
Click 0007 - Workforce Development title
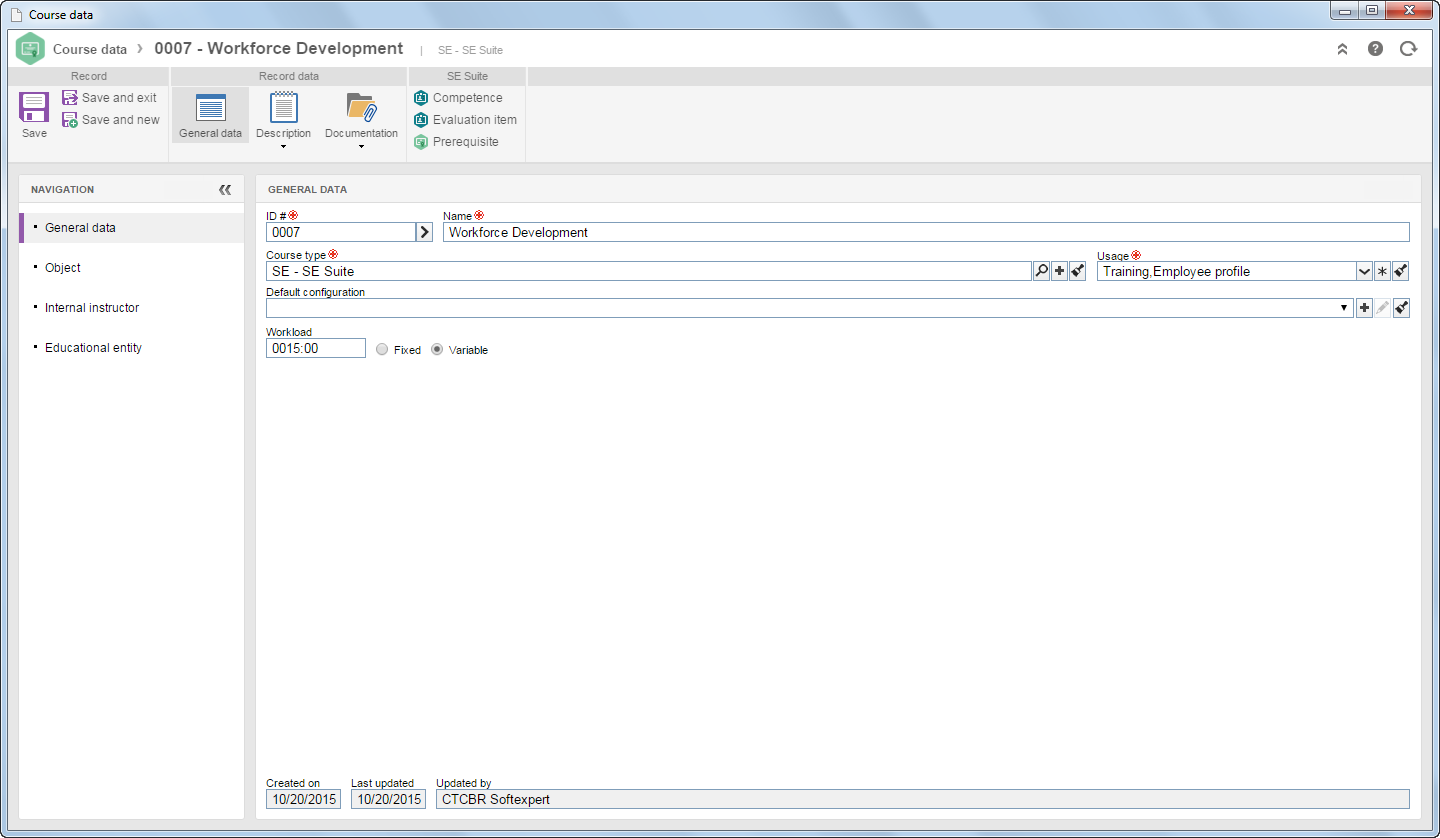[279, 48]
